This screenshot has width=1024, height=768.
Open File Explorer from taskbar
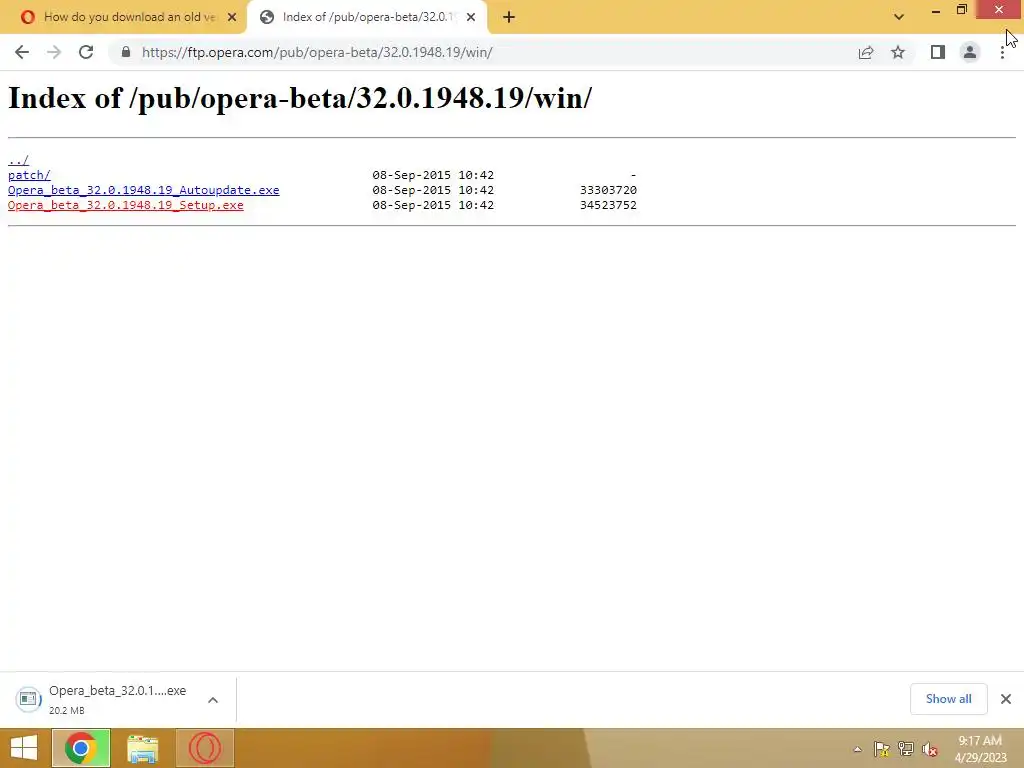142,748
